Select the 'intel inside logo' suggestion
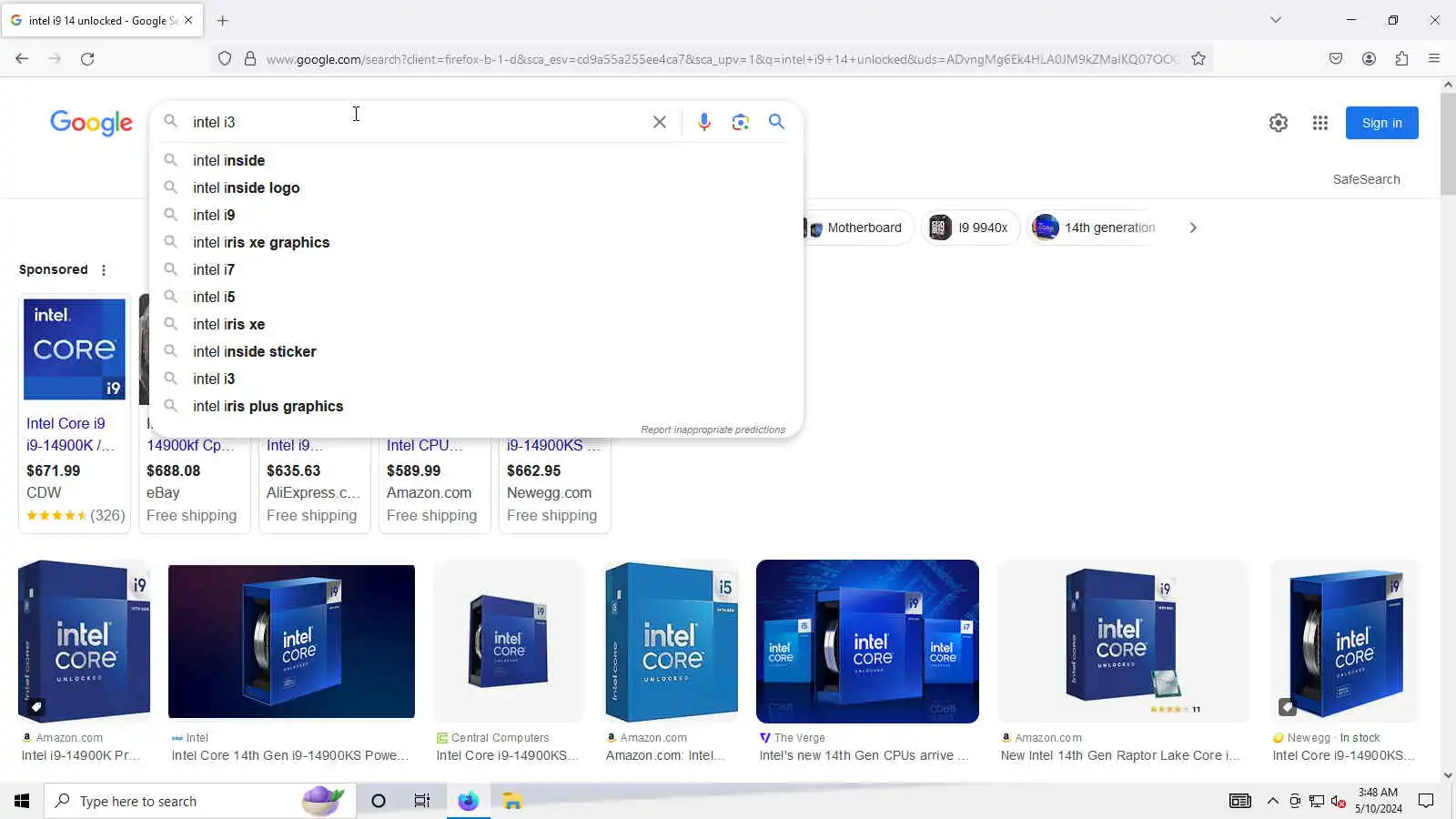1456x819 pixels. pos(477,187)
